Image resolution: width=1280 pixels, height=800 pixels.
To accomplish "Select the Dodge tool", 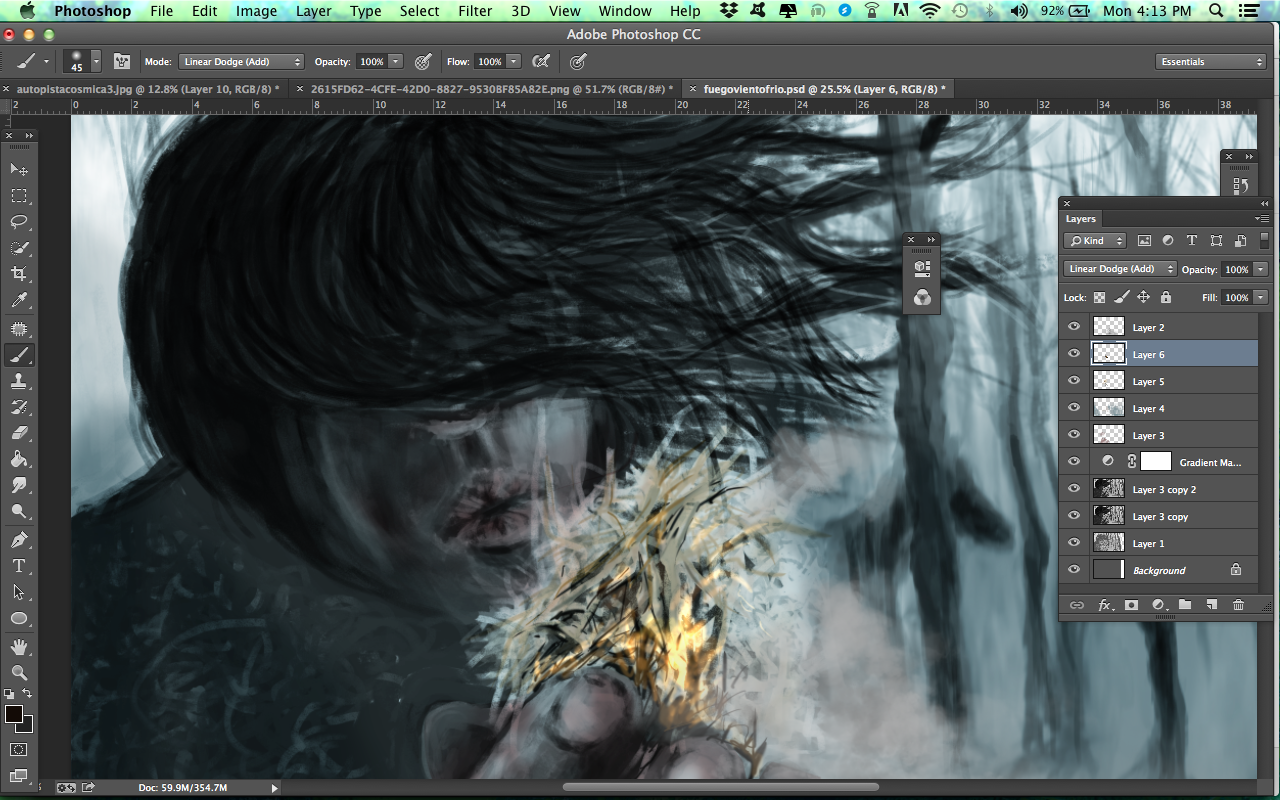I will pos(19,511).
